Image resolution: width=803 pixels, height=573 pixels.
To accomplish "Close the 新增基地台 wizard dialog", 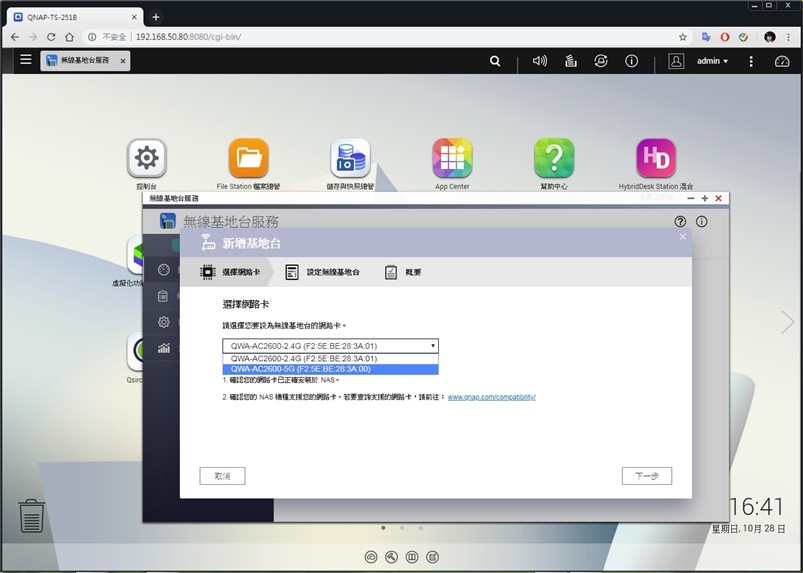I will [683, 237].
